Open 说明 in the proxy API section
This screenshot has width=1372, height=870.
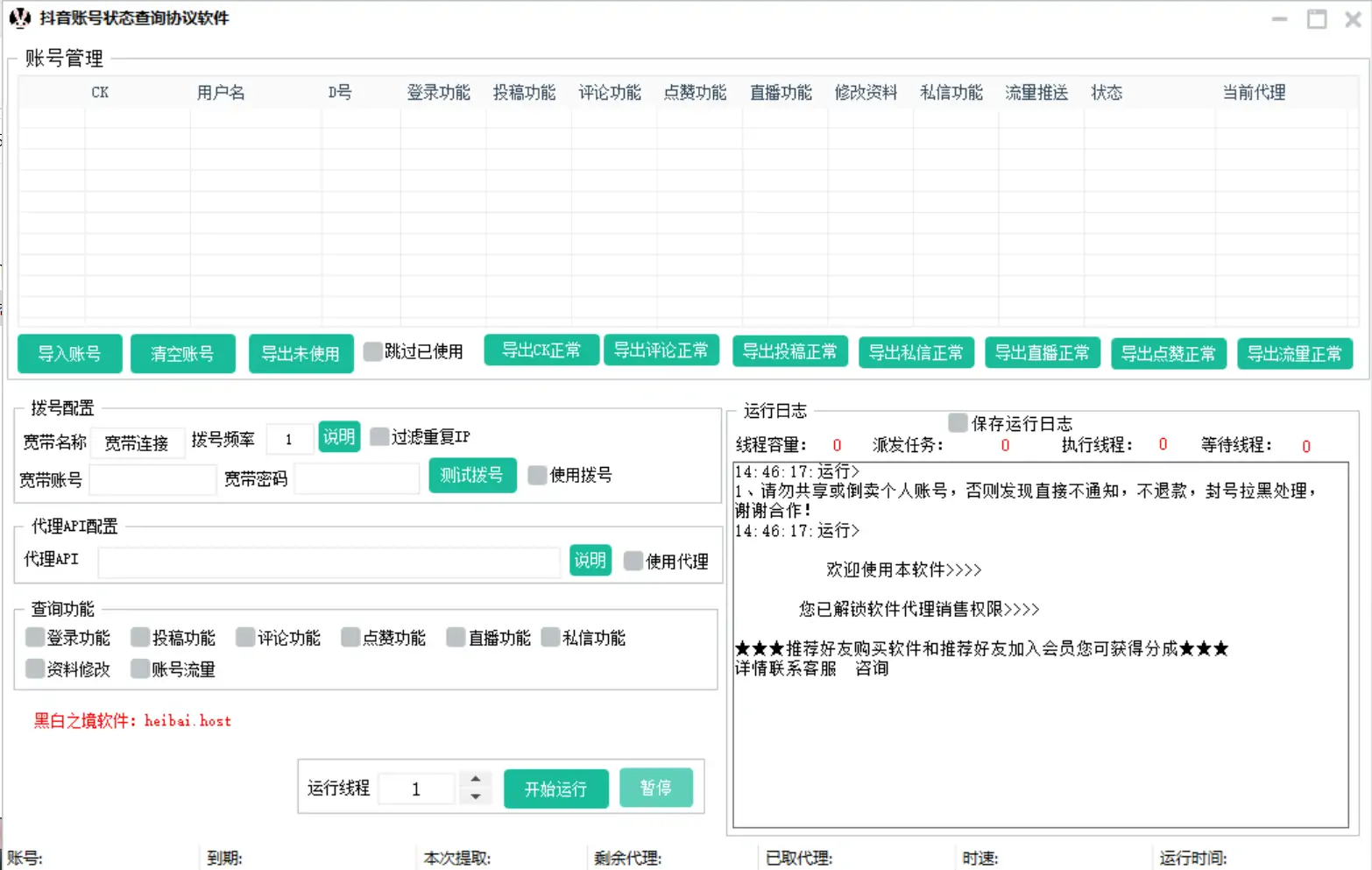[x=591, y=560]
